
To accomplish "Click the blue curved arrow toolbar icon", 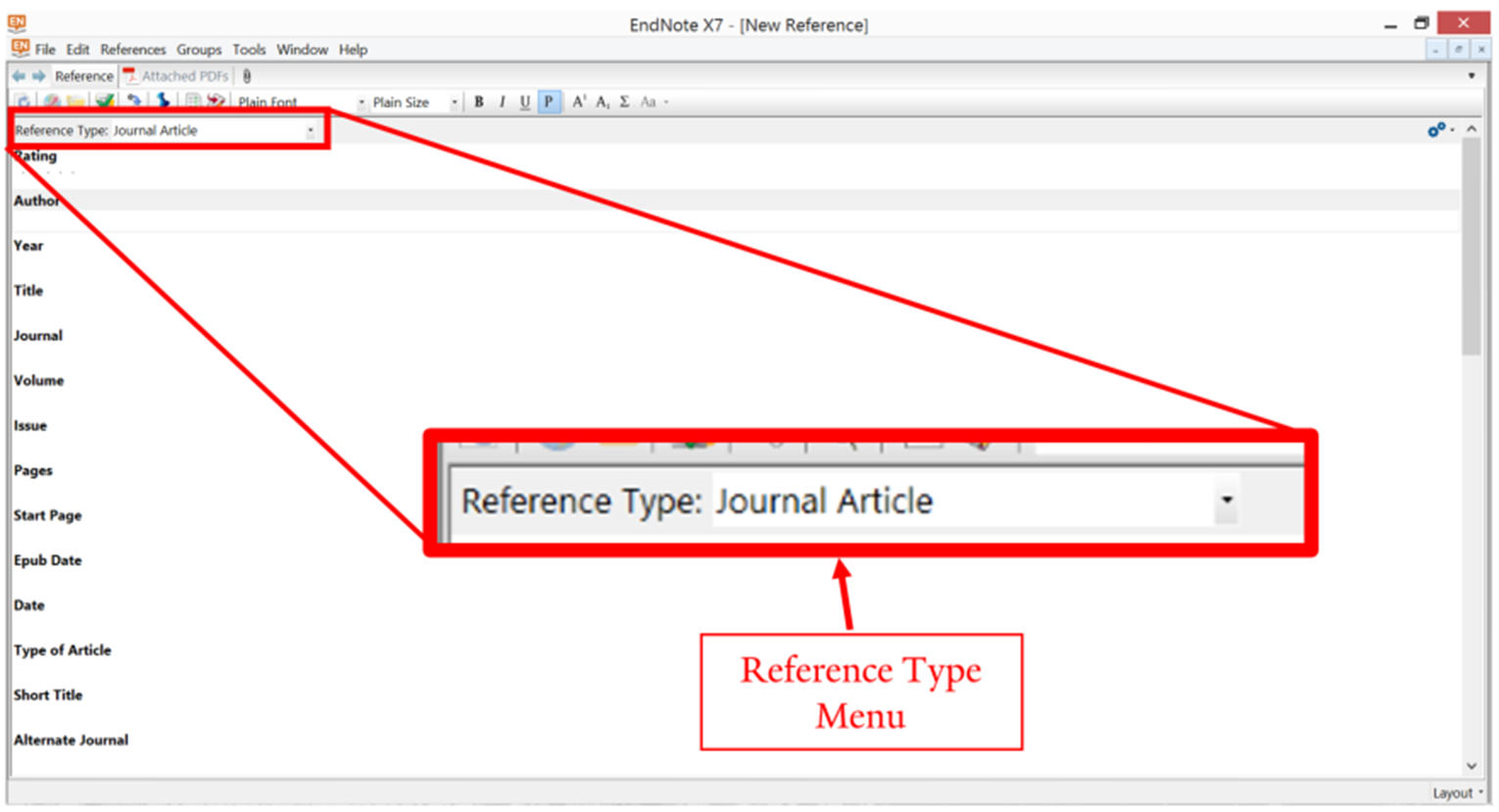I will (x=134, y=101).
